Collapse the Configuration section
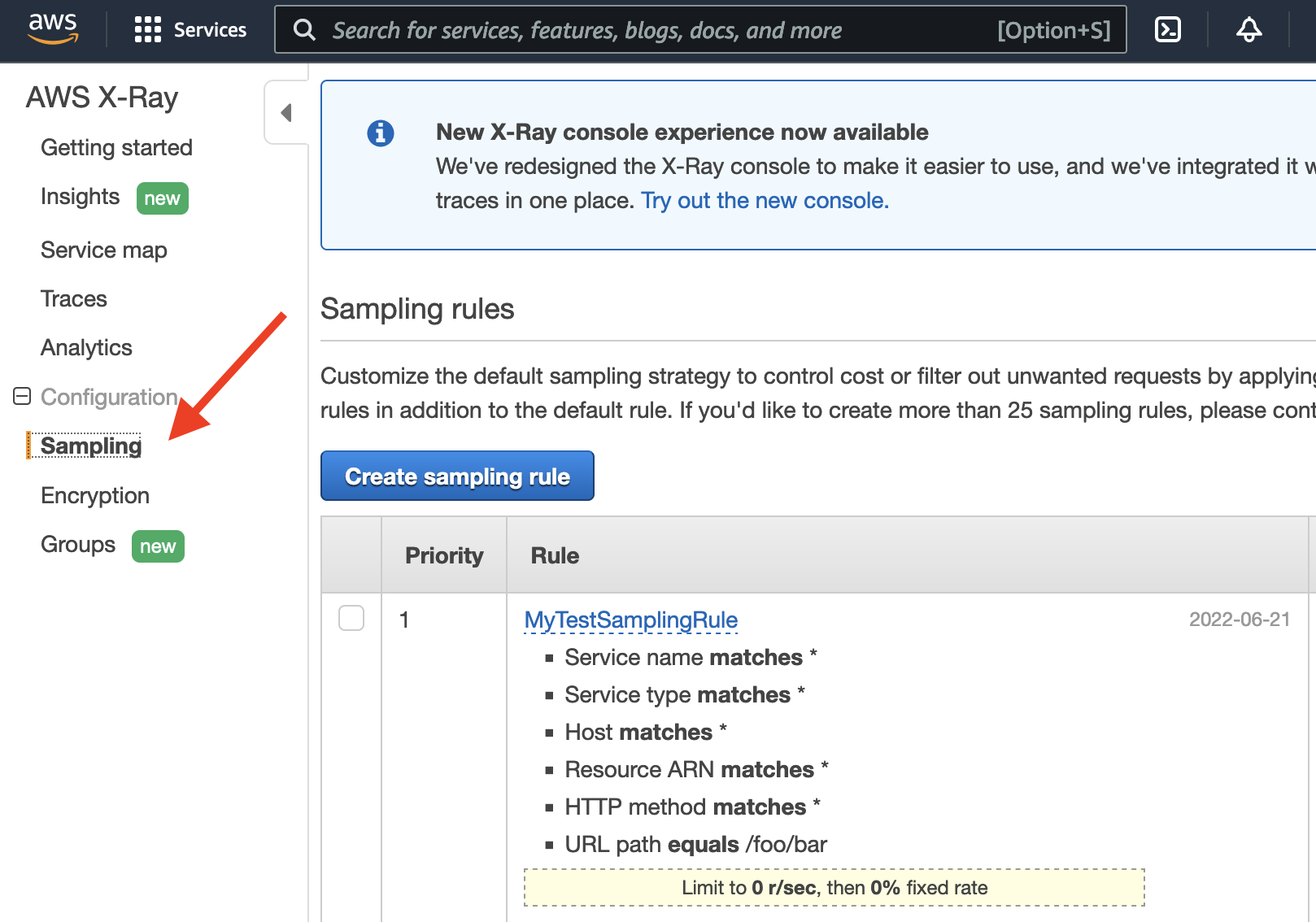The width and height of the screenshot is (1316, 922). coord(23,397)
